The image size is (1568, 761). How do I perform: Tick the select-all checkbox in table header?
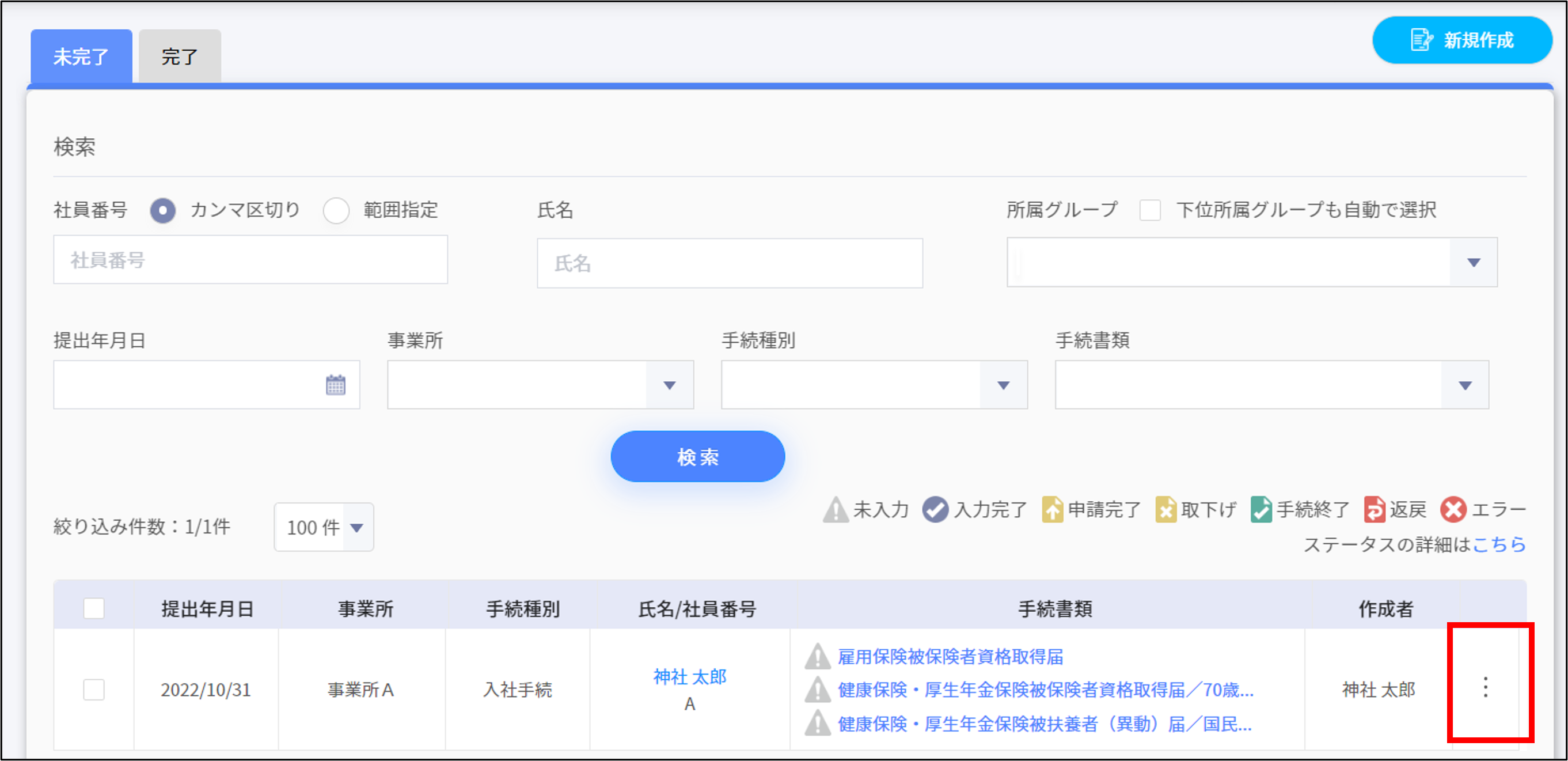click(94, 608)
